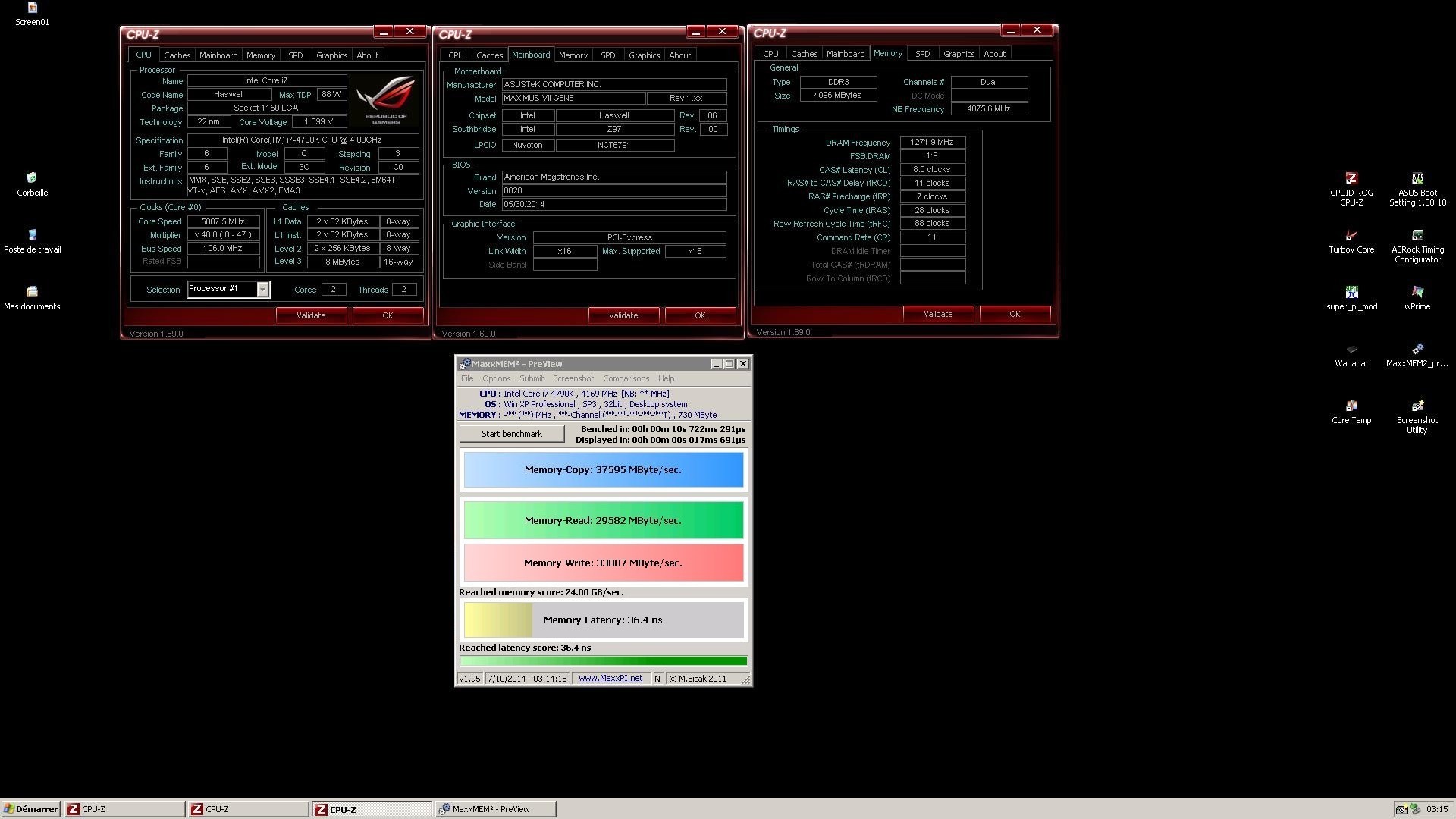The width and height of the screenshot is (1456, 819).
Task: Open CPU tab in Mainboard CPU-Z window
Action: [x=456, y=55]
